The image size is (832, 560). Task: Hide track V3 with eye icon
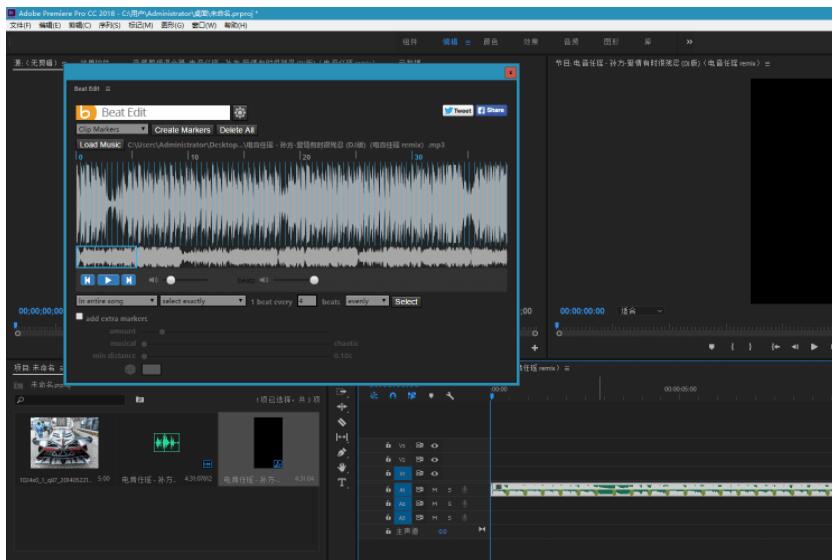pos(435,445)
